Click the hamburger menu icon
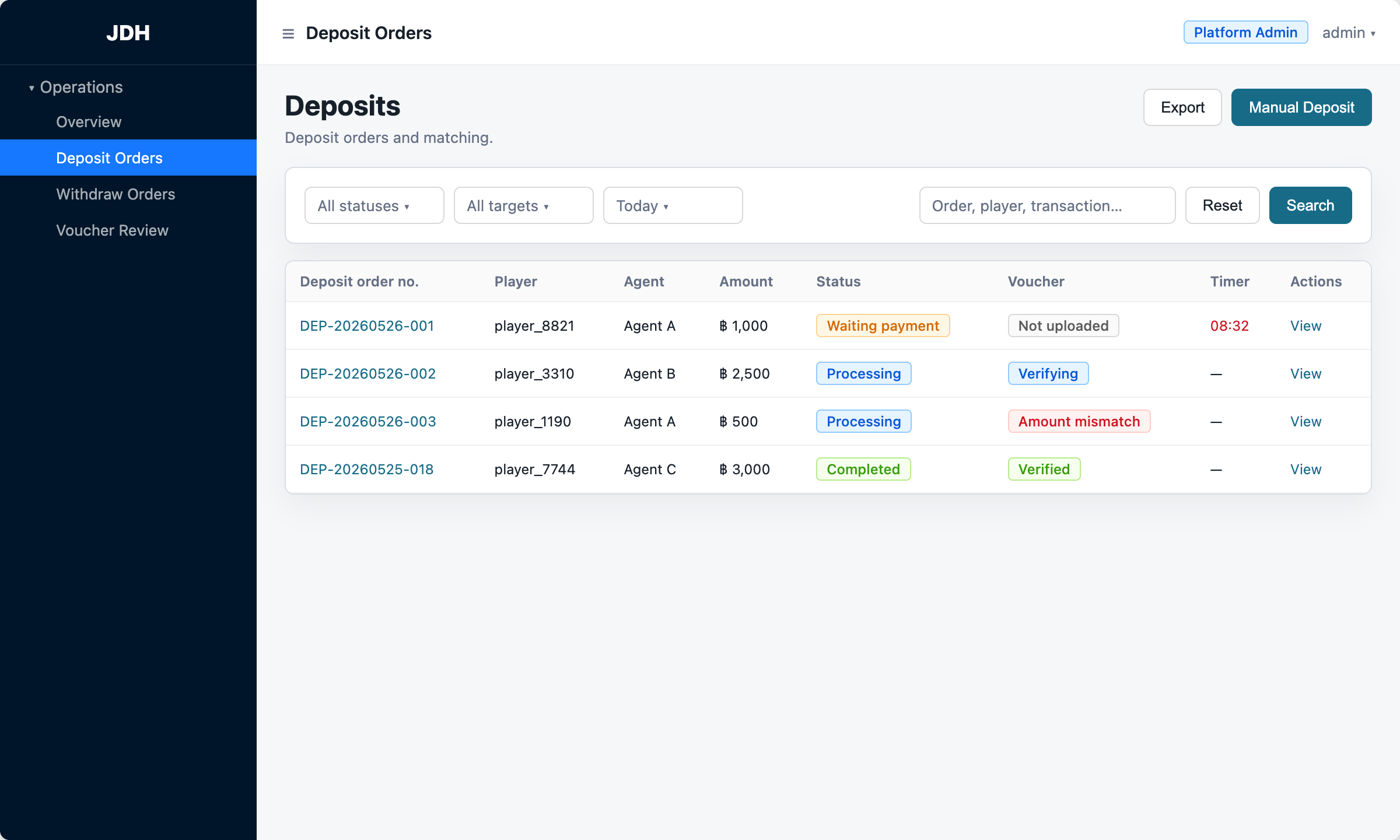1400x840 pixels. click(288, 33)
